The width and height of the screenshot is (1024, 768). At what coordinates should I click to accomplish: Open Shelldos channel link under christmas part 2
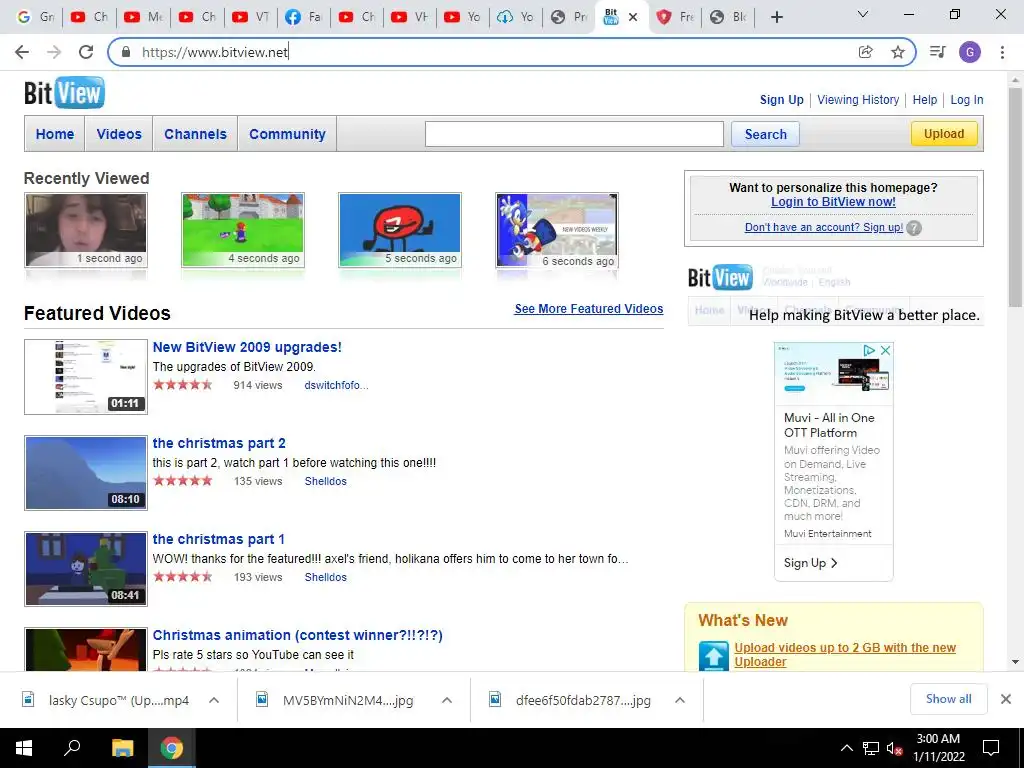click(x=325, y=481)
